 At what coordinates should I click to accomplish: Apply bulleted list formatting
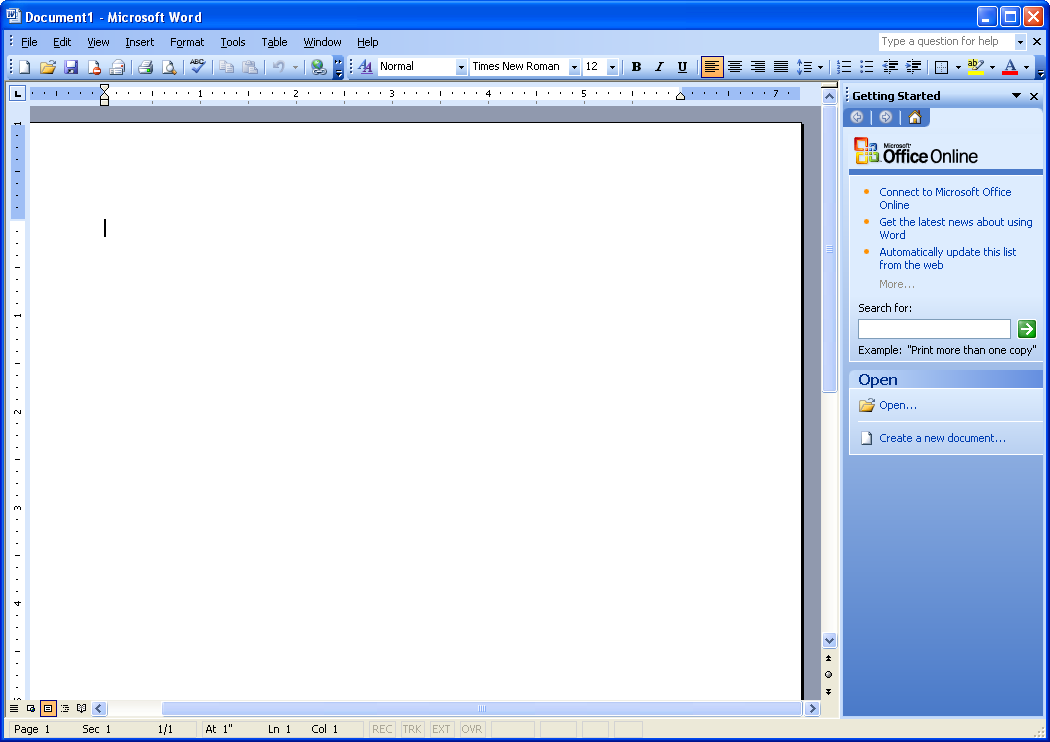867,67
